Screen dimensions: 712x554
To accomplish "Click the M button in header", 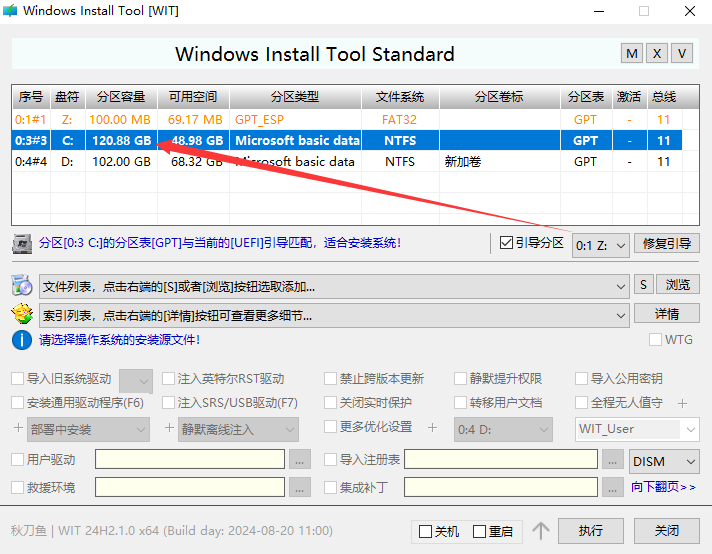I will coord(632,54).
